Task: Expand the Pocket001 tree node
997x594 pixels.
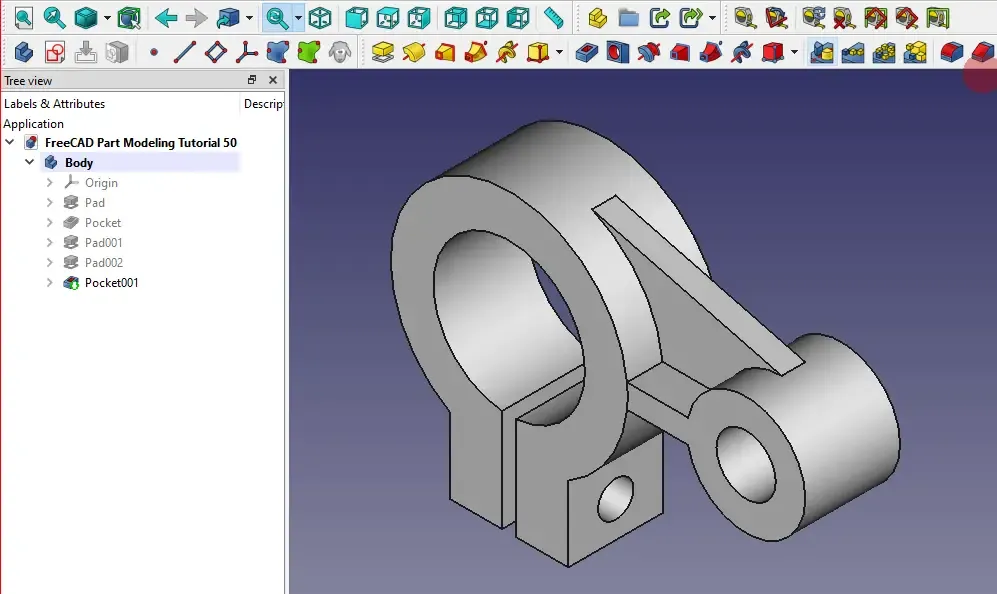Action: pos(50,283)
